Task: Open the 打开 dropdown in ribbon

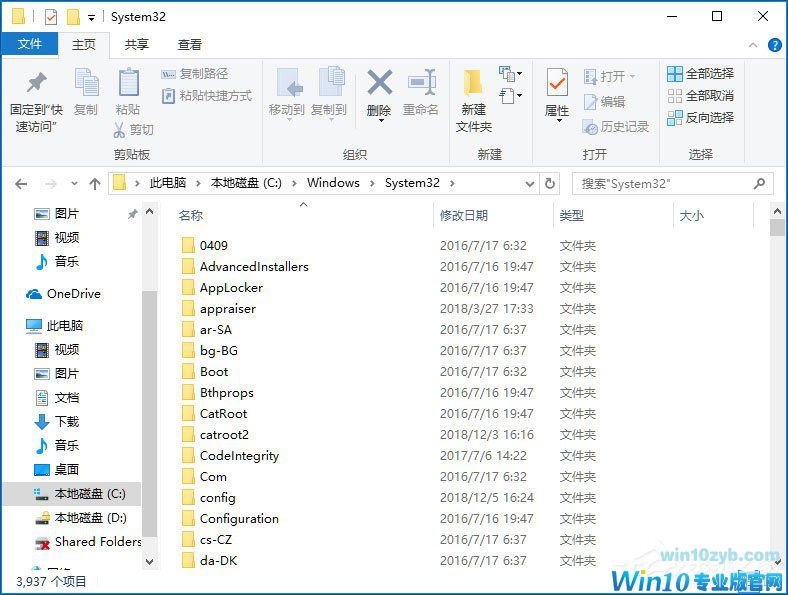Action: click(x=614, y=76)
